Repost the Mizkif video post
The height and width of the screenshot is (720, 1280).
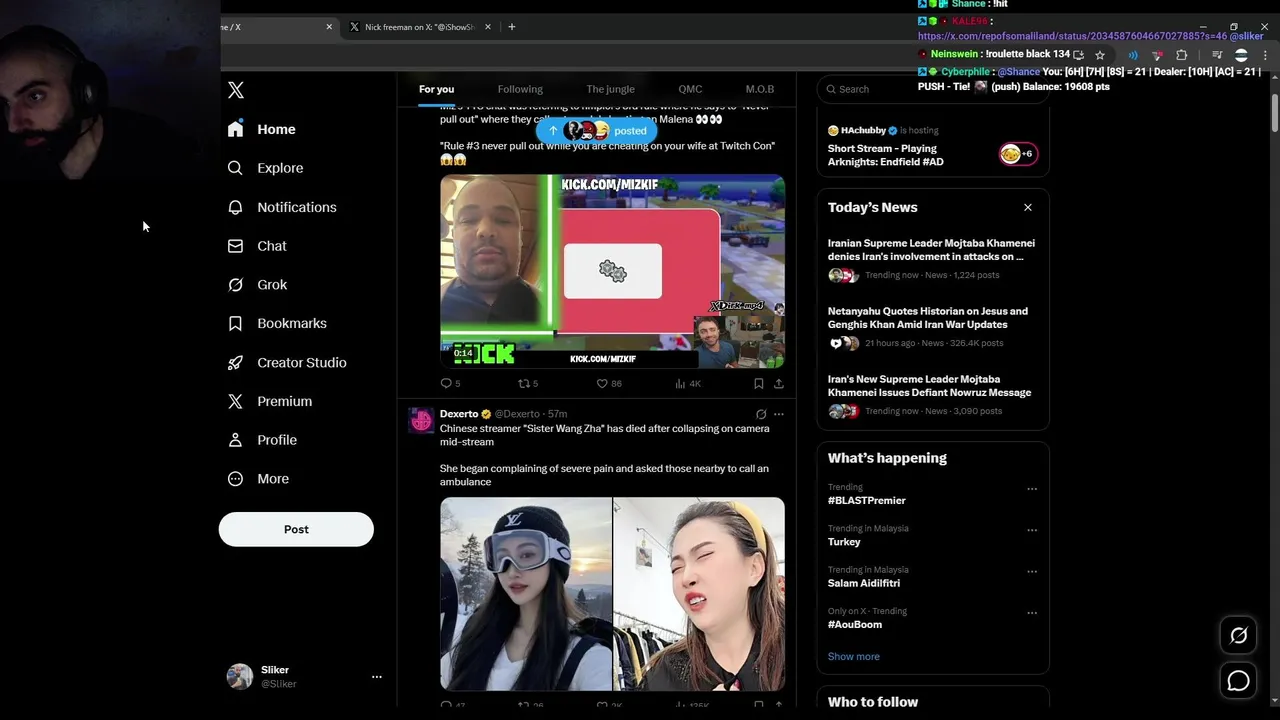[x=527, y=383]
